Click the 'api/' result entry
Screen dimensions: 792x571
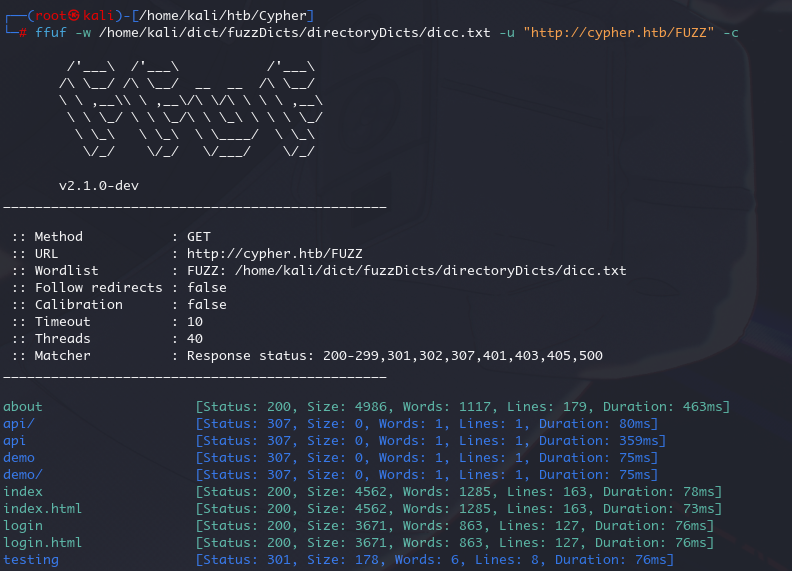click(x=19, y=424)
